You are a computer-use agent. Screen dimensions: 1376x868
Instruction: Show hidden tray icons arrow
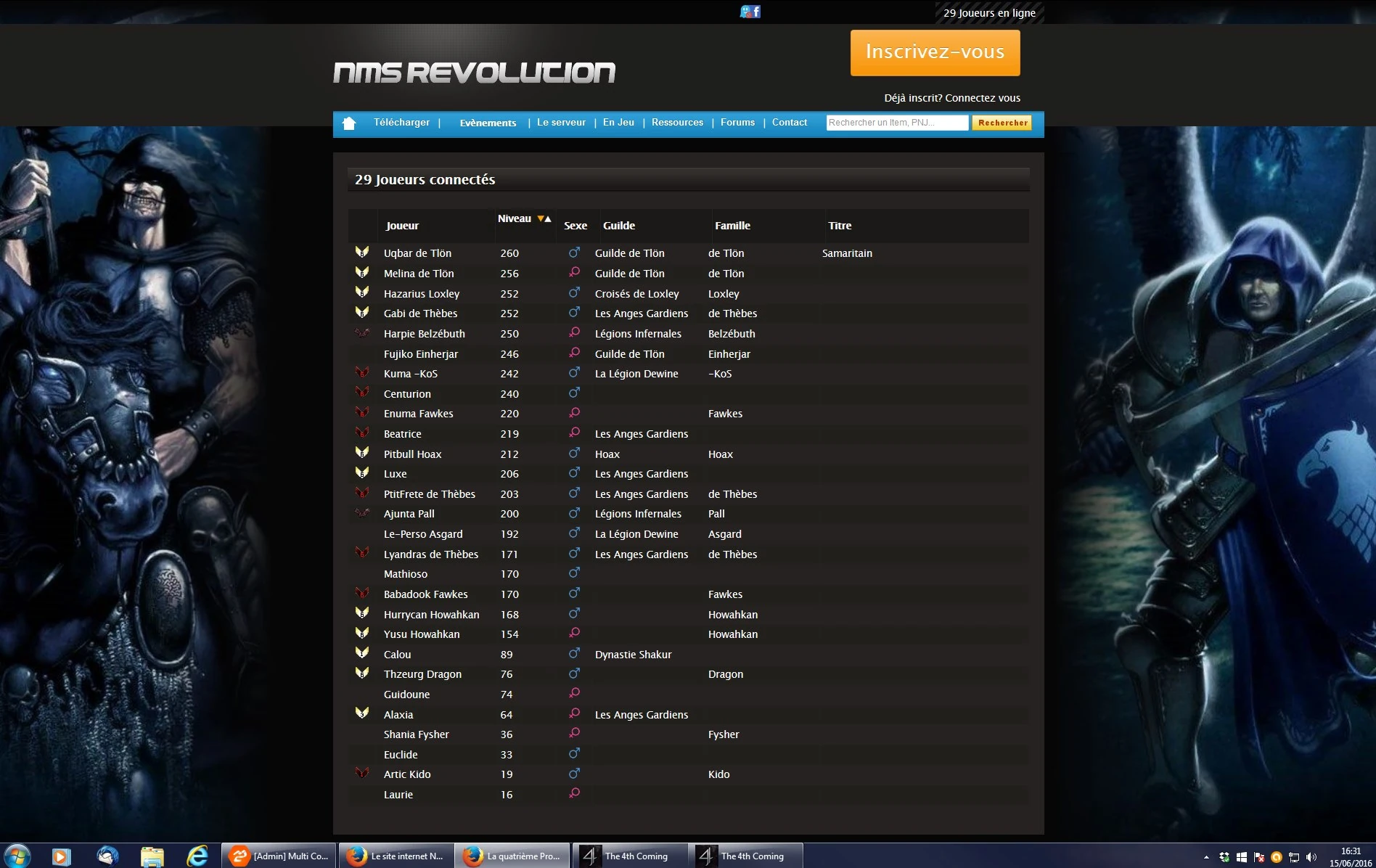coord(1206,857)
